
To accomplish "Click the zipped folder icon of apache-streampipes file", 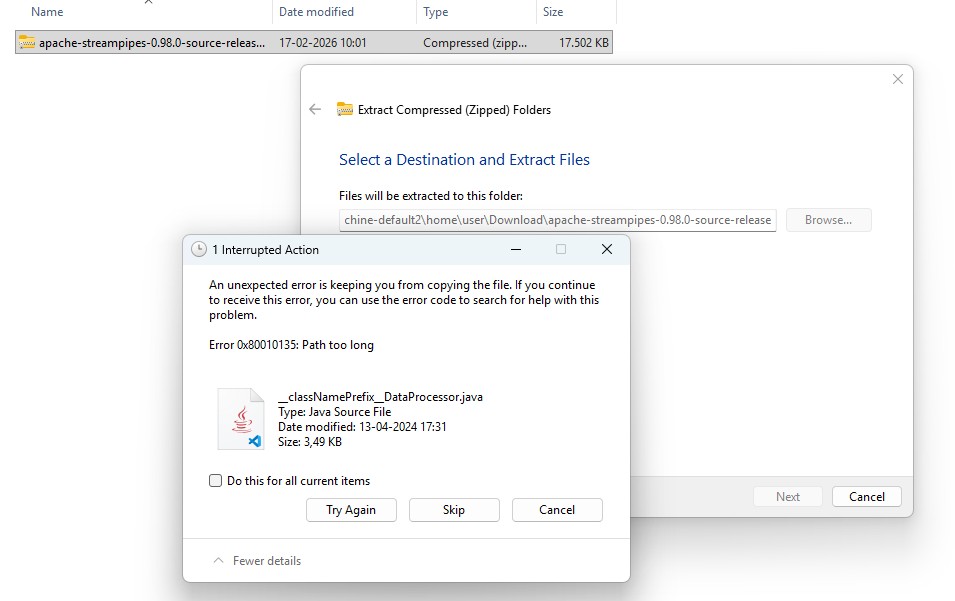I will [27, 43].
